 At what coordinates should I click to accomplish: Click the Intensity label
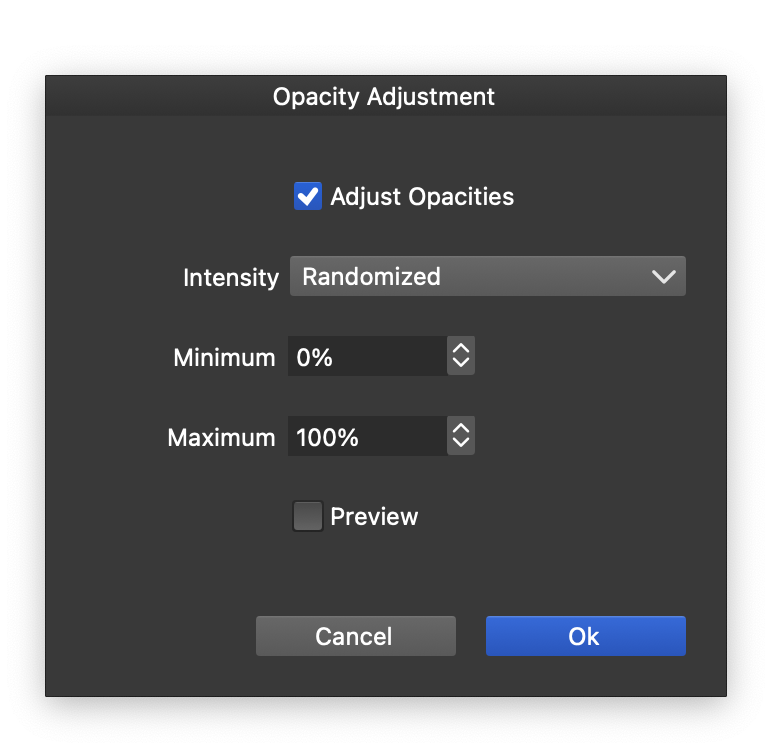point(231,277)
